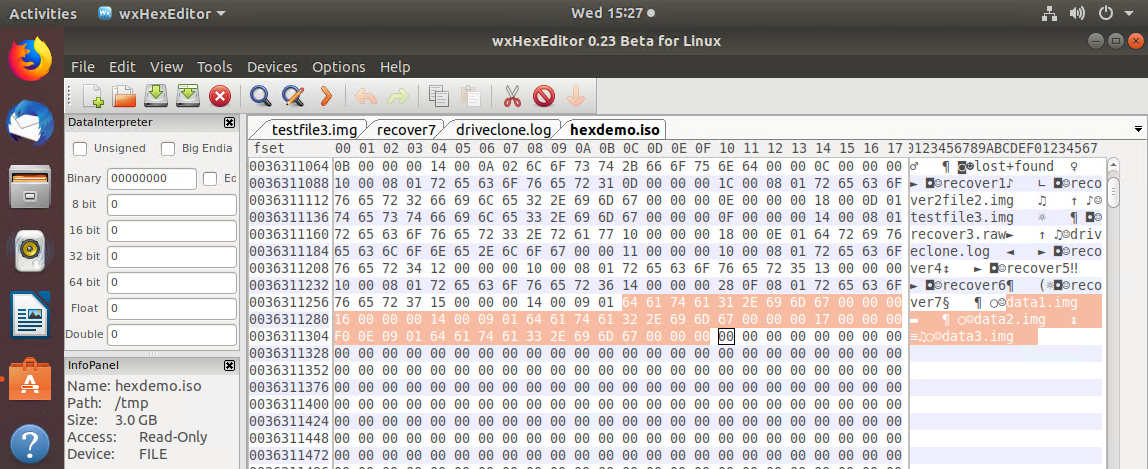Click the Undo arrow icon

pos(366,96)
